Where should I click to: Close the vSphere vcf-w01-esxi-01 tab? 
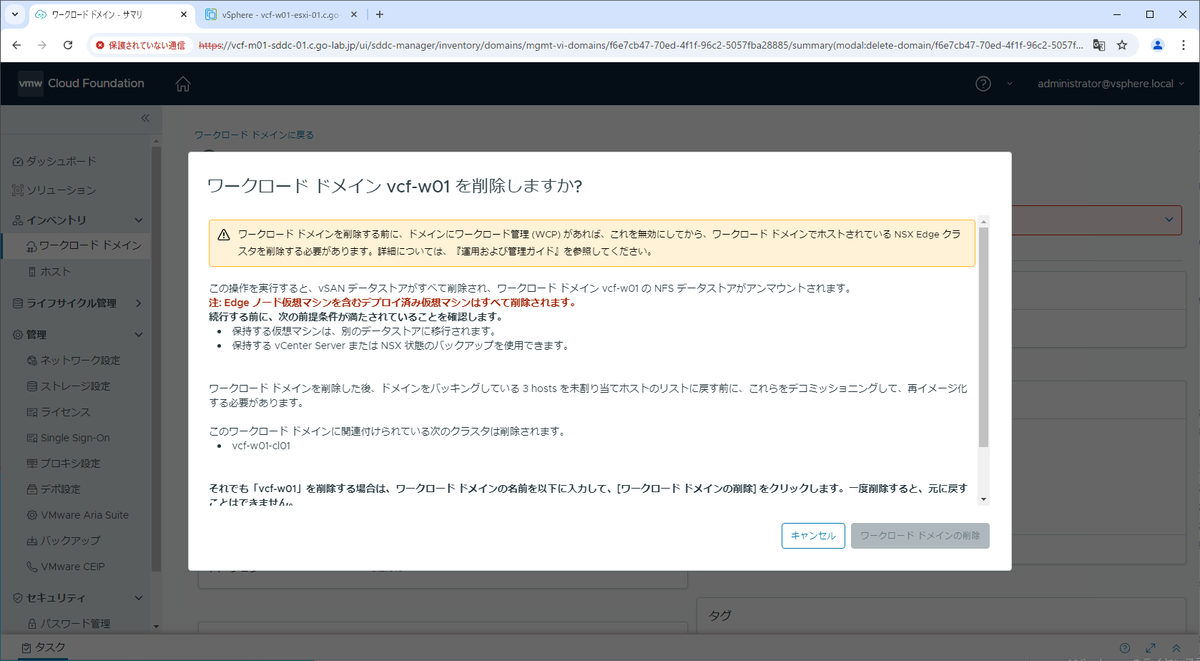coord(356,15)
